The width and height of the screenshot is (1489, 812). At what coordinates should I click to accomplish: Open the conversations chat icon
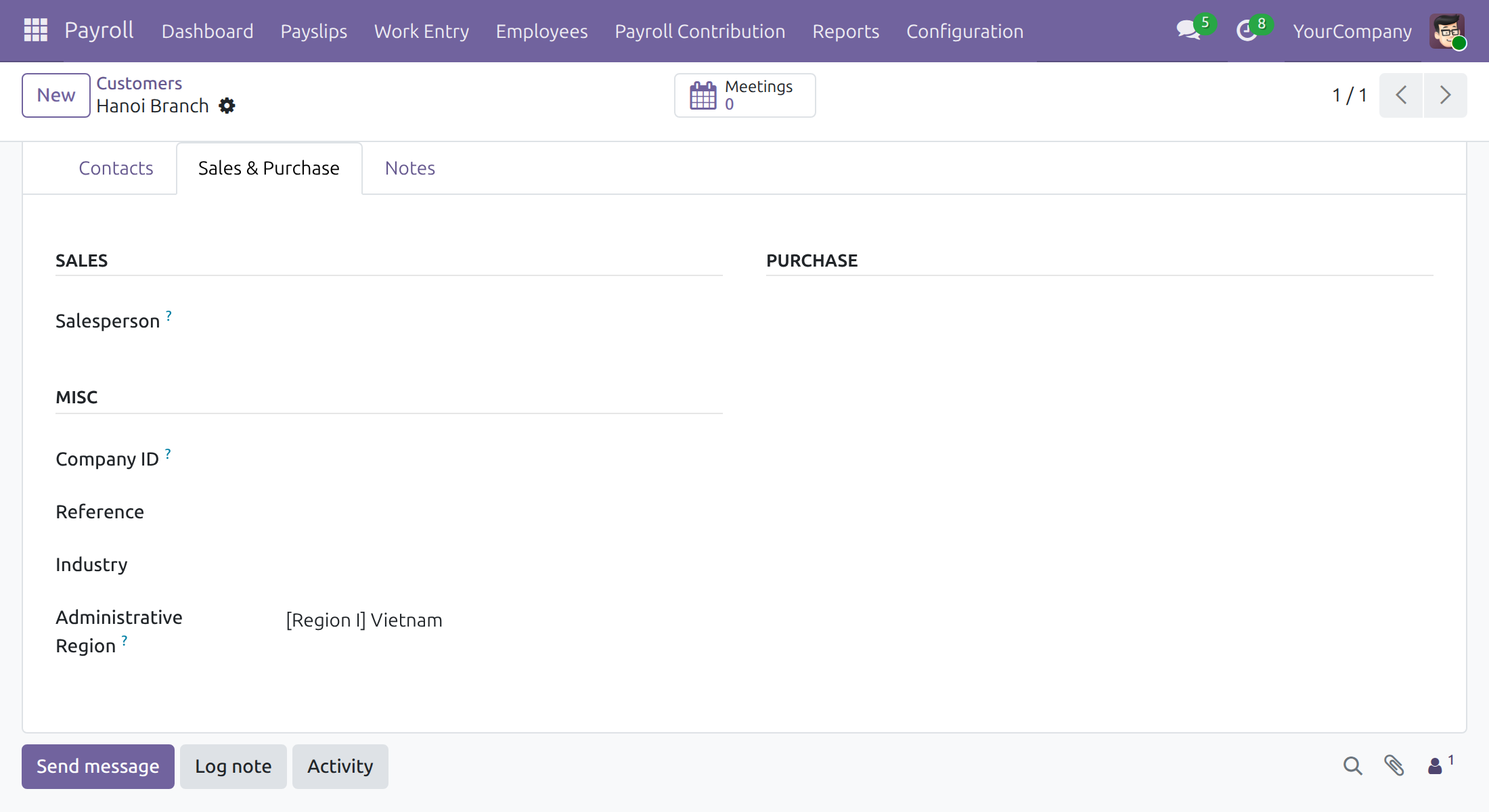[x=1188, y=30]
